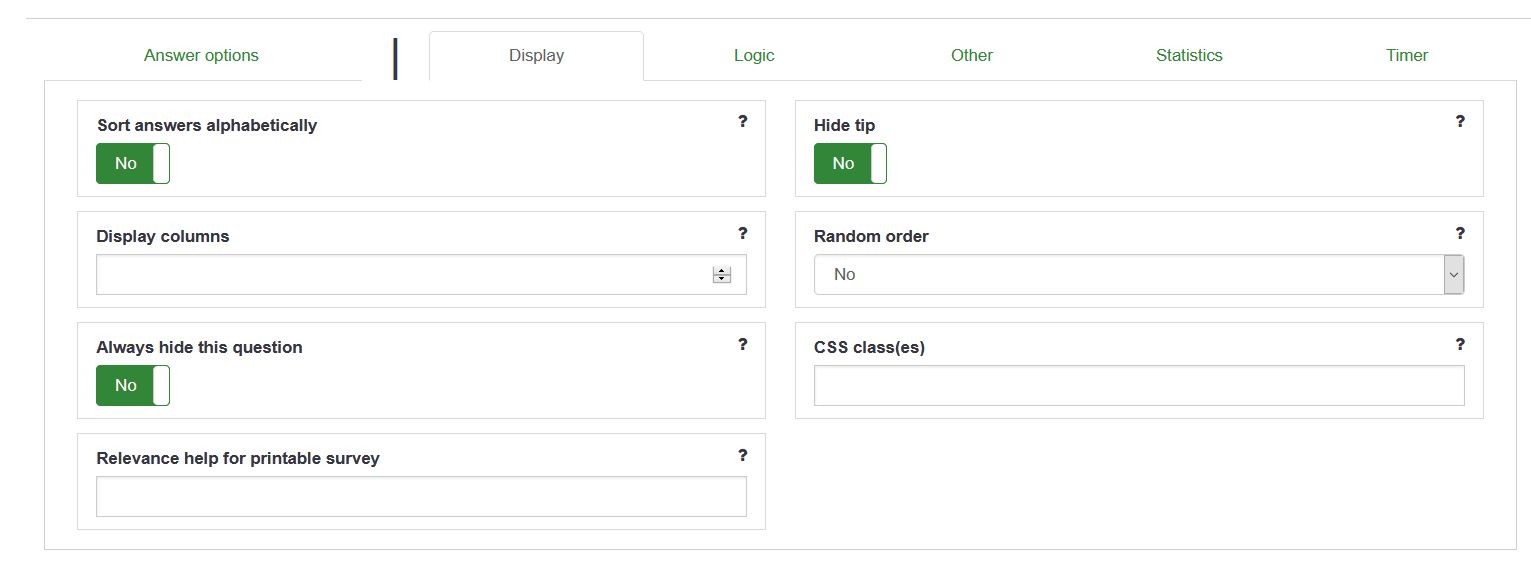Click the Display columns number field

(400, 275)
